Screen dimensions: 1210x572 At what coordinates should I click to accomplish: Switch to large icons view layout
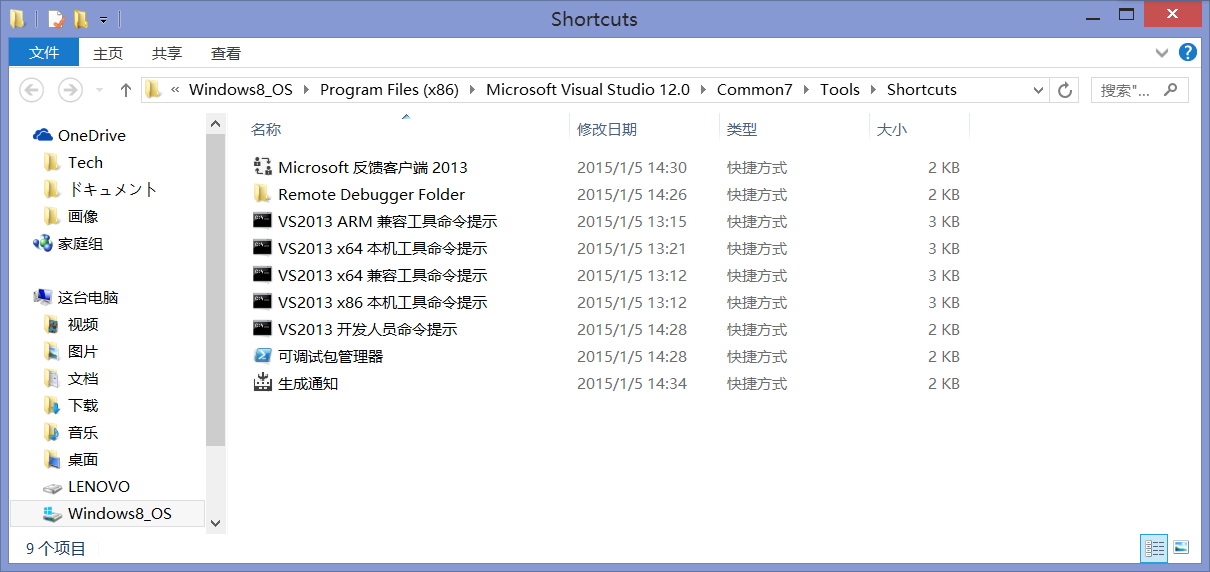click(x=1181, y=547)
